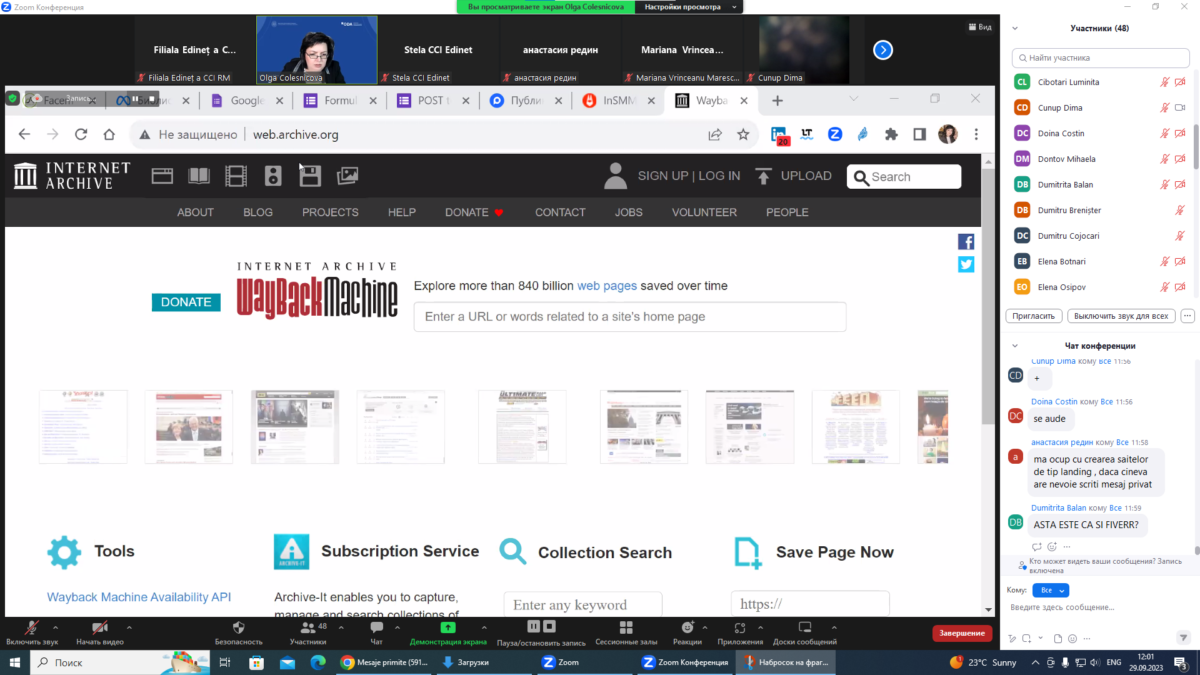The image size is (1200, 675).
Task: Click the browser reload button
Action: (x=81, y=134)
